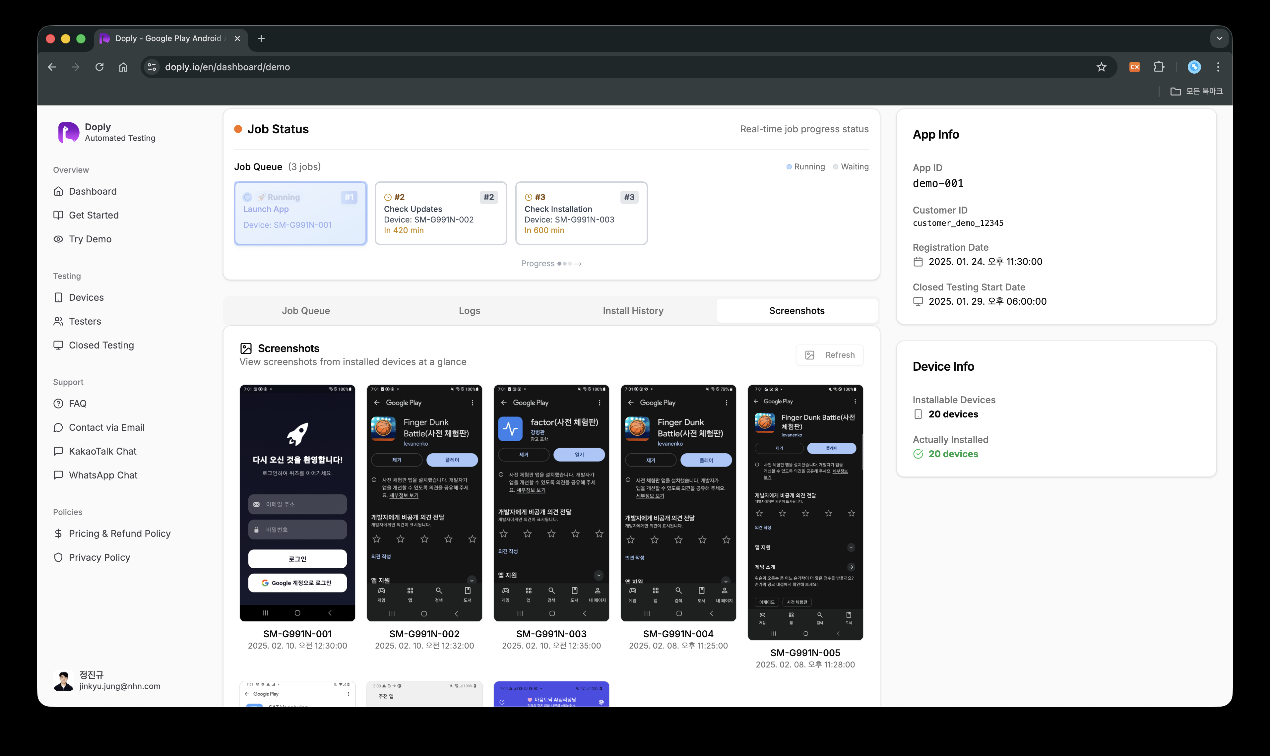
Task: Click the Try Demo eye icon
Action: tap(60, 239)
